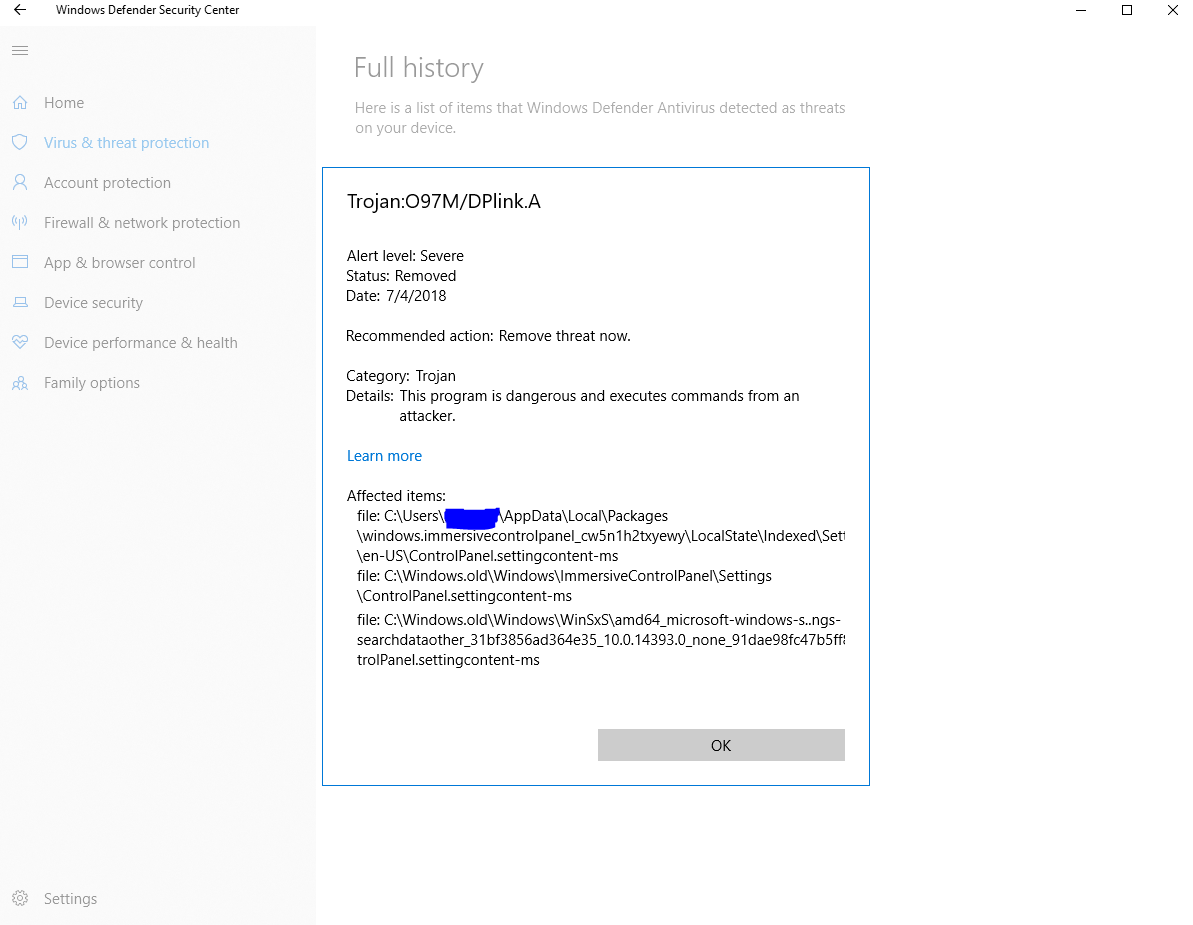
Task: Click the Category: Trojan text
Action: pyautogui.click(x=401, y=376)
